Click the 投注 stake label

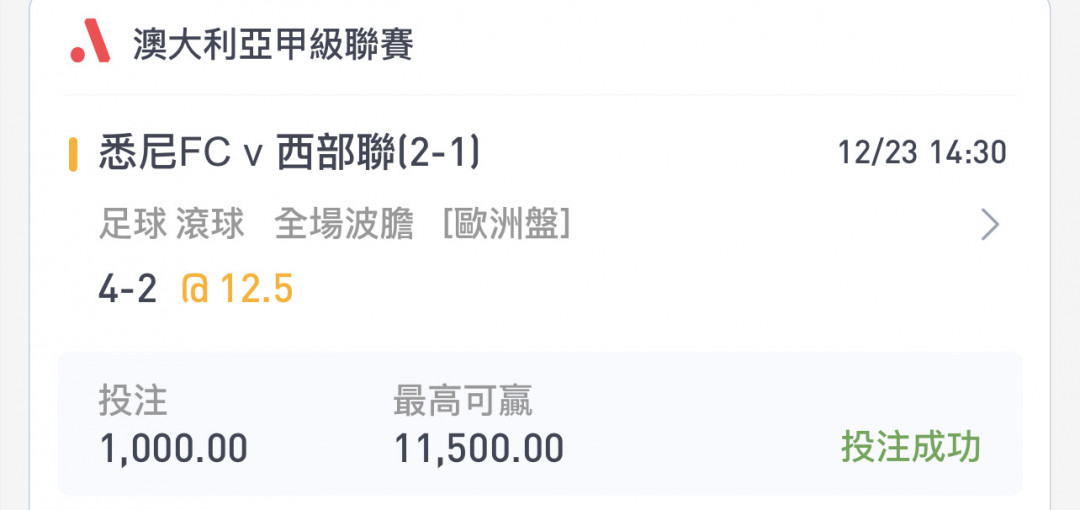pos(133,400)
